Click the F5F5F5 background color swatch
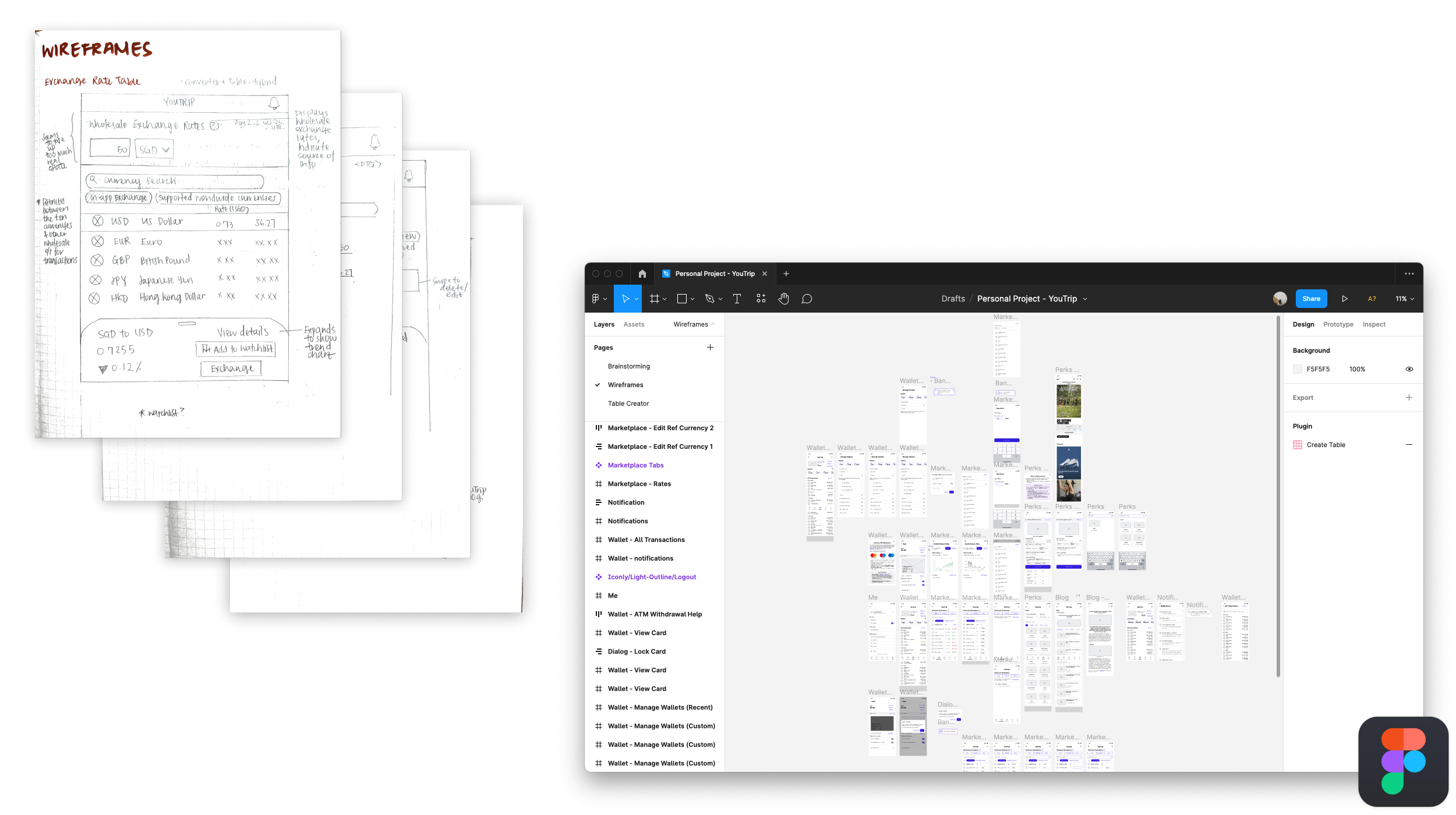Screen dimensions: 1456x815 point(1298,369)
